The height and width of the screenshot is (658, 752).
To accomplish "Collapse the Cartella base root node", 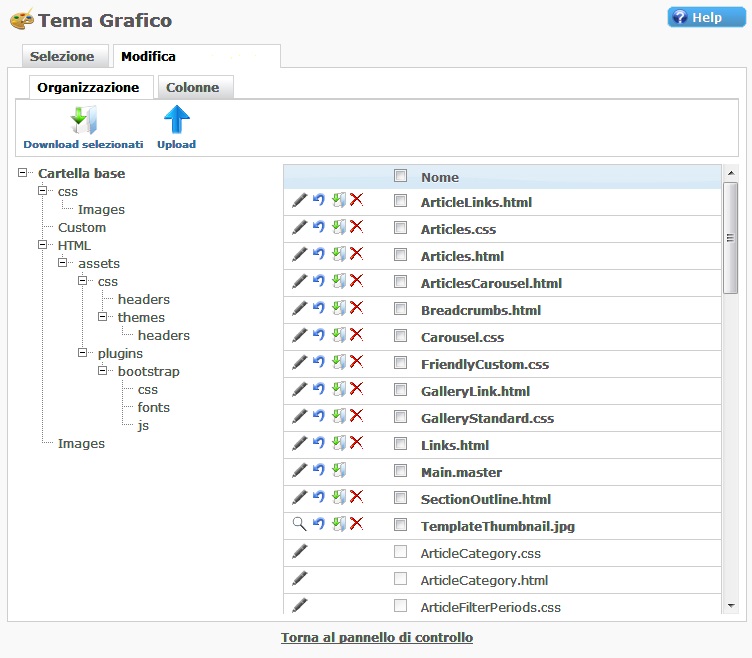I will [x=23, y=174].
